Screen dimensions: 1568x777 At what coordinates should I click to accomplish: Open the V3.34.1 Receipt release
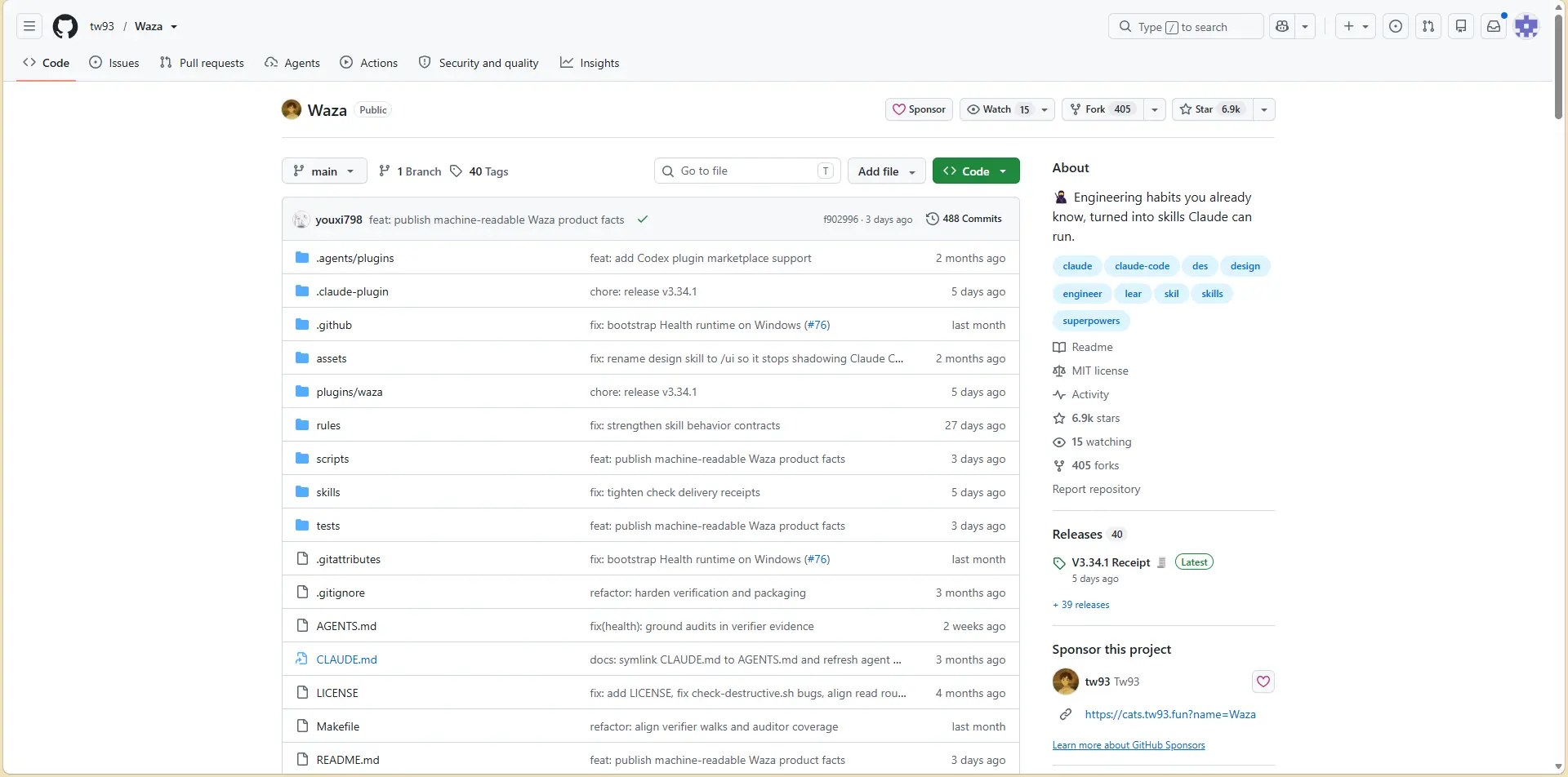(x=1111, y=562)
